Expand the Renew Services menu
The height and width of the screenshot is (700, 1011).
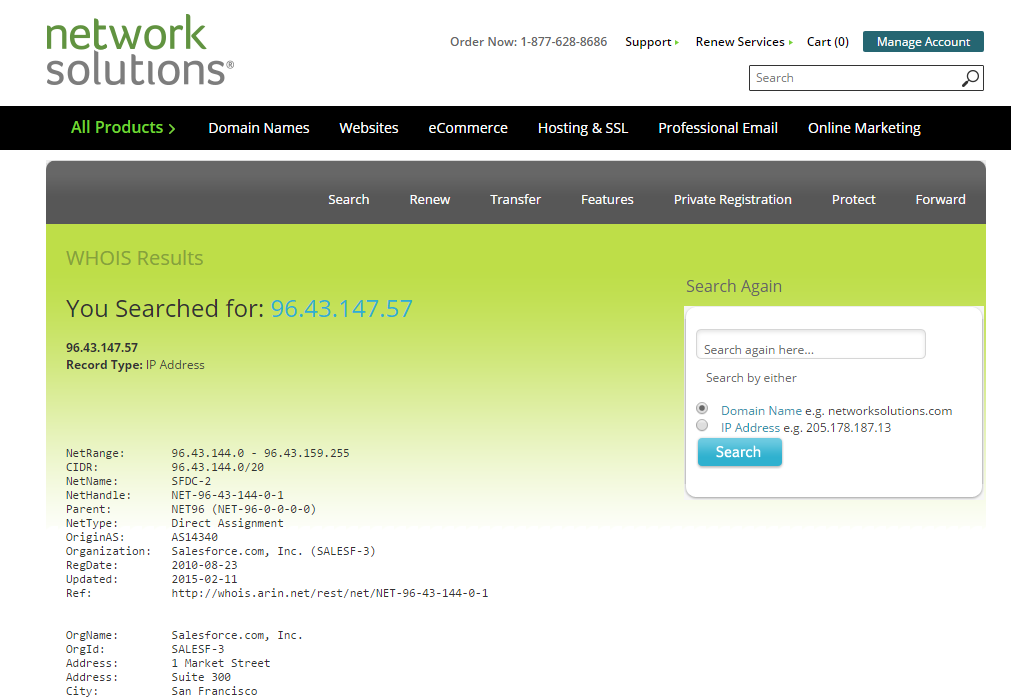pos(743,42)
